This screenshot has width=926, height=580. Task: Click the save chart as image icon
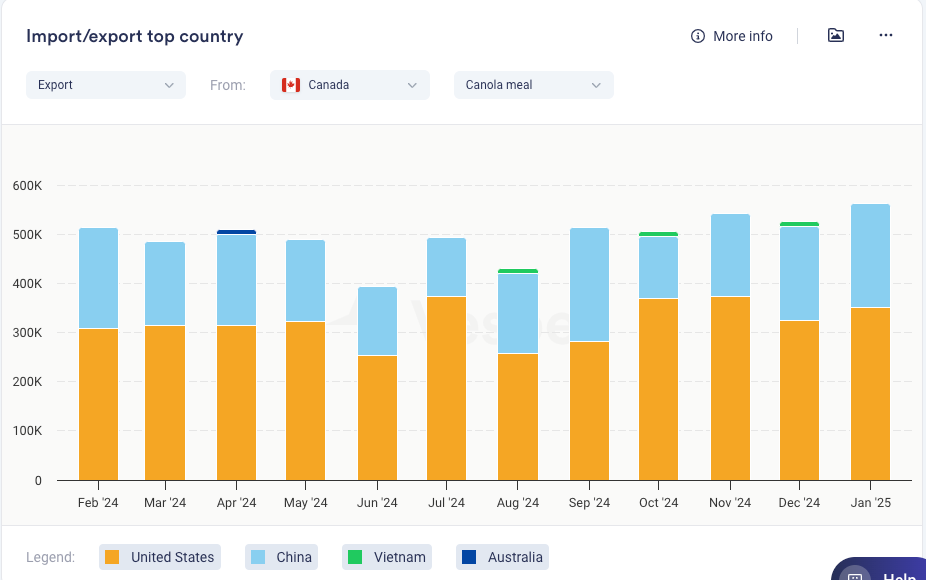836,36
